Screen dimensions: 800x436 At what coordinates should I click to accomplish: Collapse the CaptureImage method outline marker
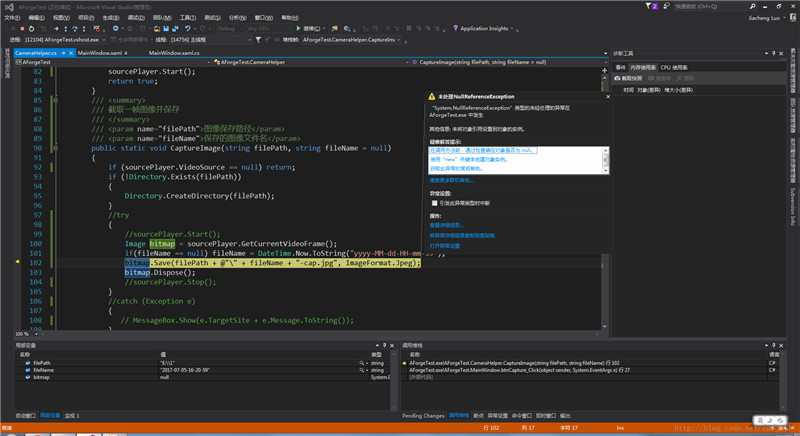click(54, 147)
